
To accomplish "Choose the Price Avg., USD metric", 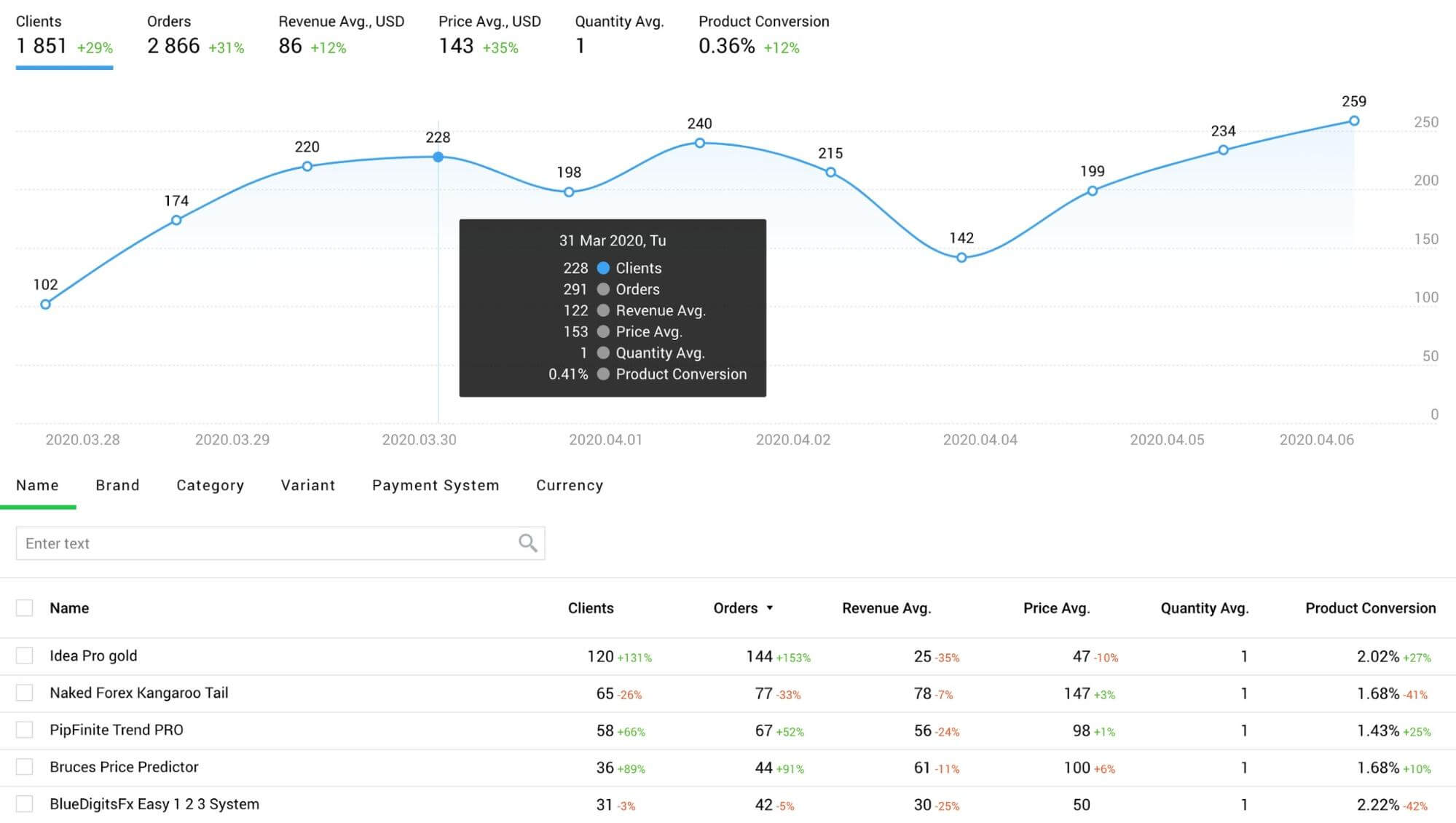I will [489, 35].
